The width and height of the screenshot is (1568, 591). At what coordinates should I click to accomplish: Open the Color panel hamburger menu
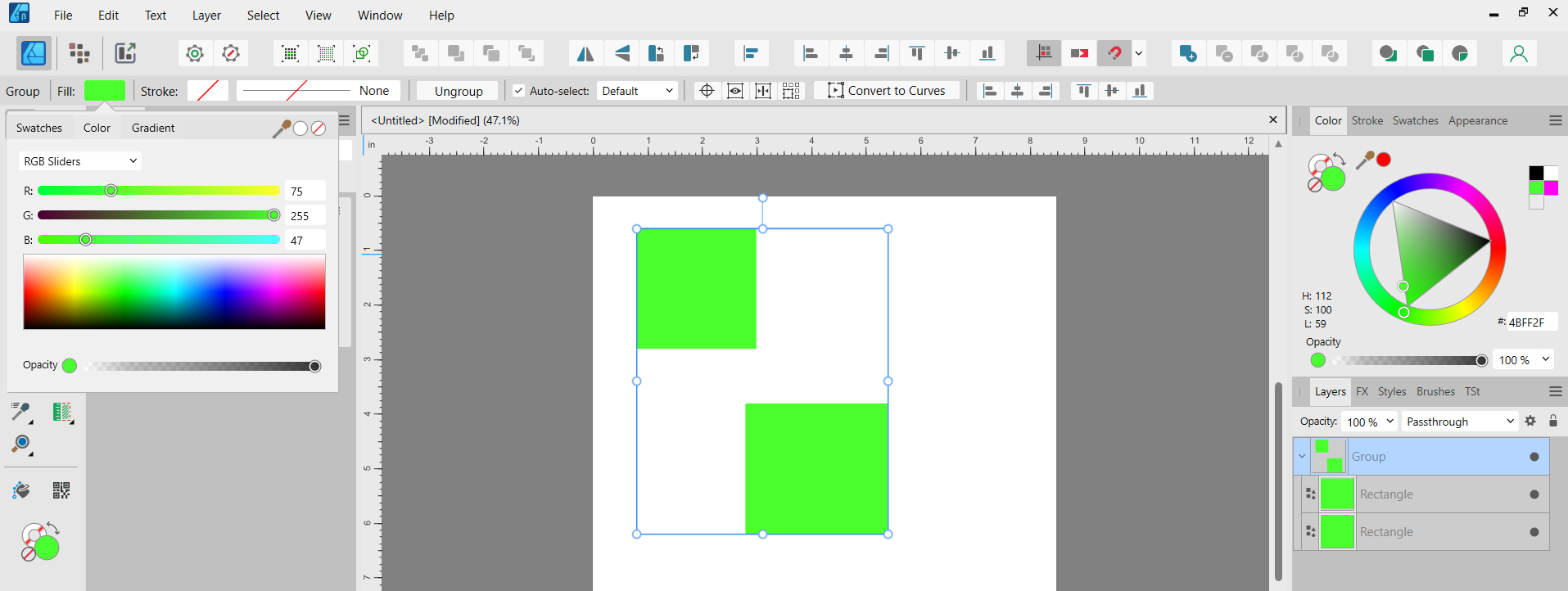pyautogui.click(x=1556, y=120)
